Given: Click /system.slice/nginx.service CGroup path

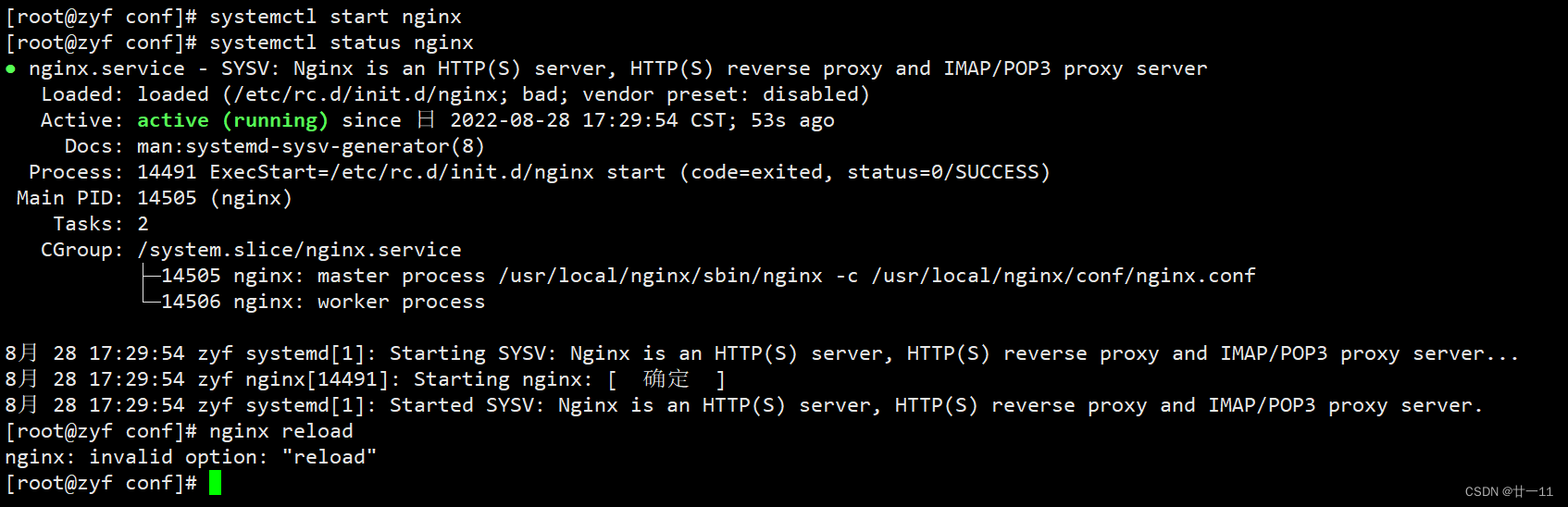Looking at the screenshot, I should [x=299, y=250].
